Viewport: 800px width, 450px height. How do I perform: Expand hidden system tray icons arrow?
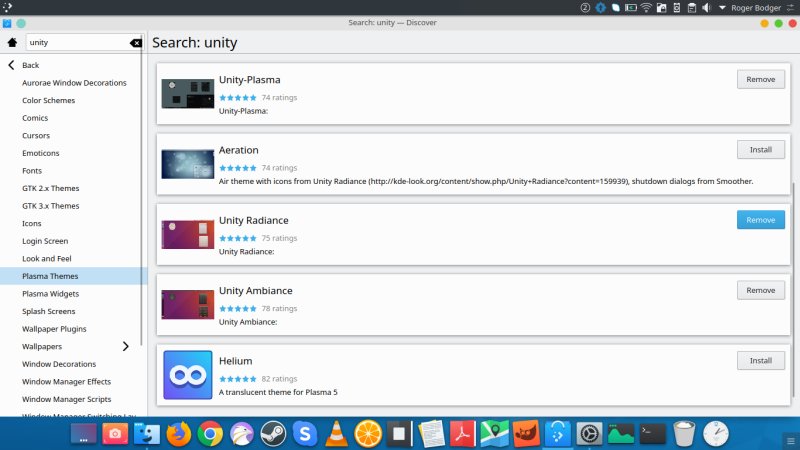(722, 8)
